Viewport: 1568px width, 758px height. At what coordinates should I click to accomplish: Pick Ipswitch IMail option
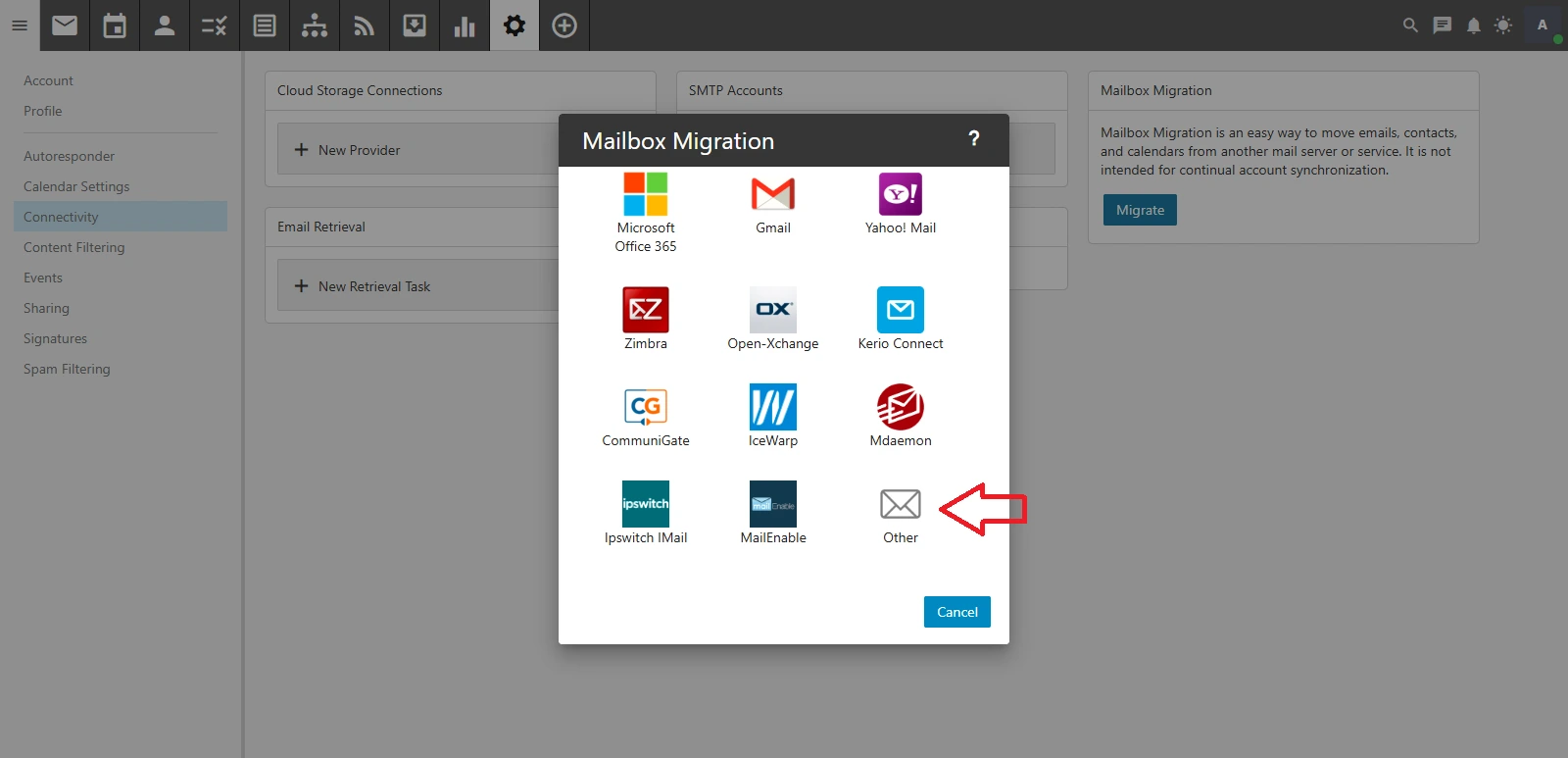tap(645, 504)
